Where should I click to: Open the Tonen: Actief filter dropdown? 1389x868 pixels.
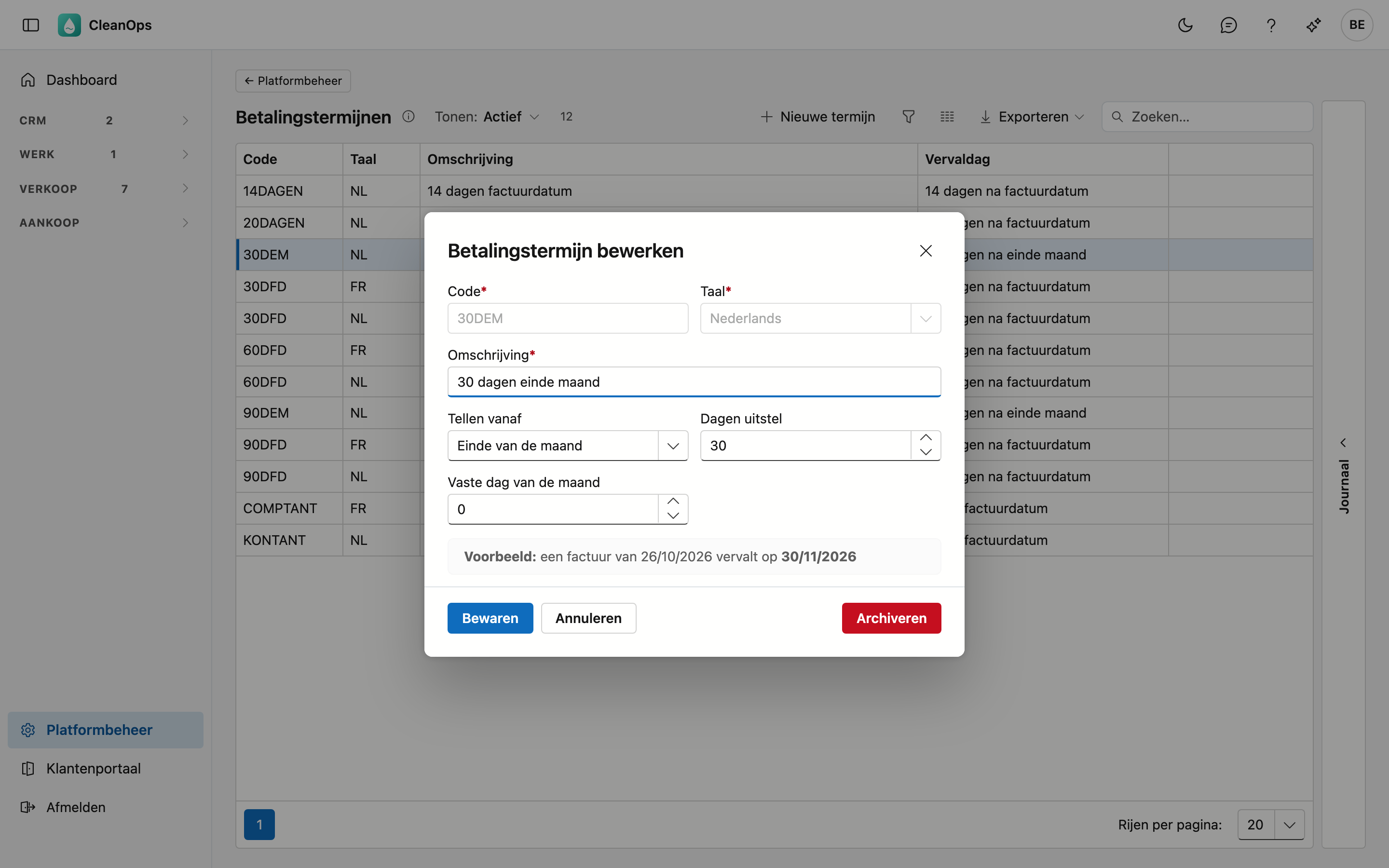(487, 117)
